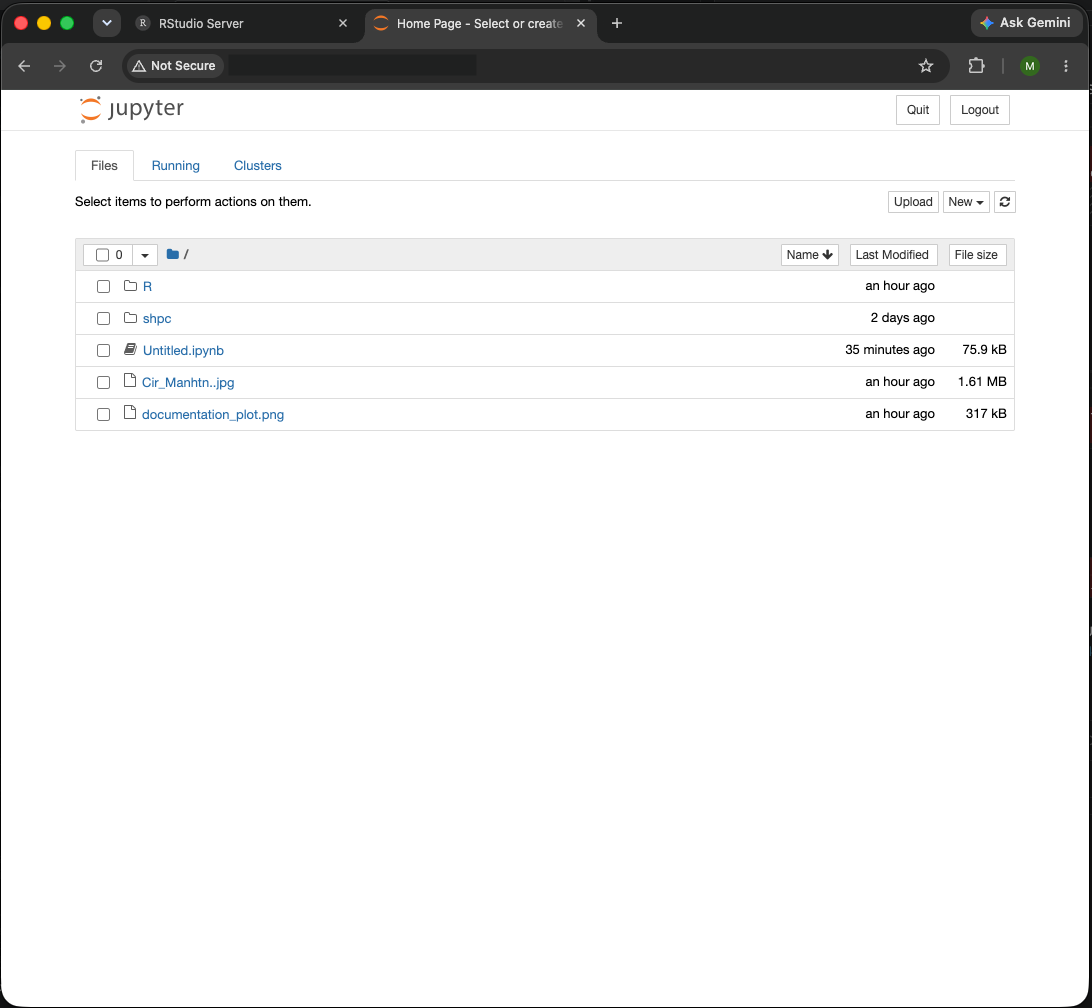Close the Jupyter Home Page tab
Screen dimensions: 1092x1008
coord(581,23)
